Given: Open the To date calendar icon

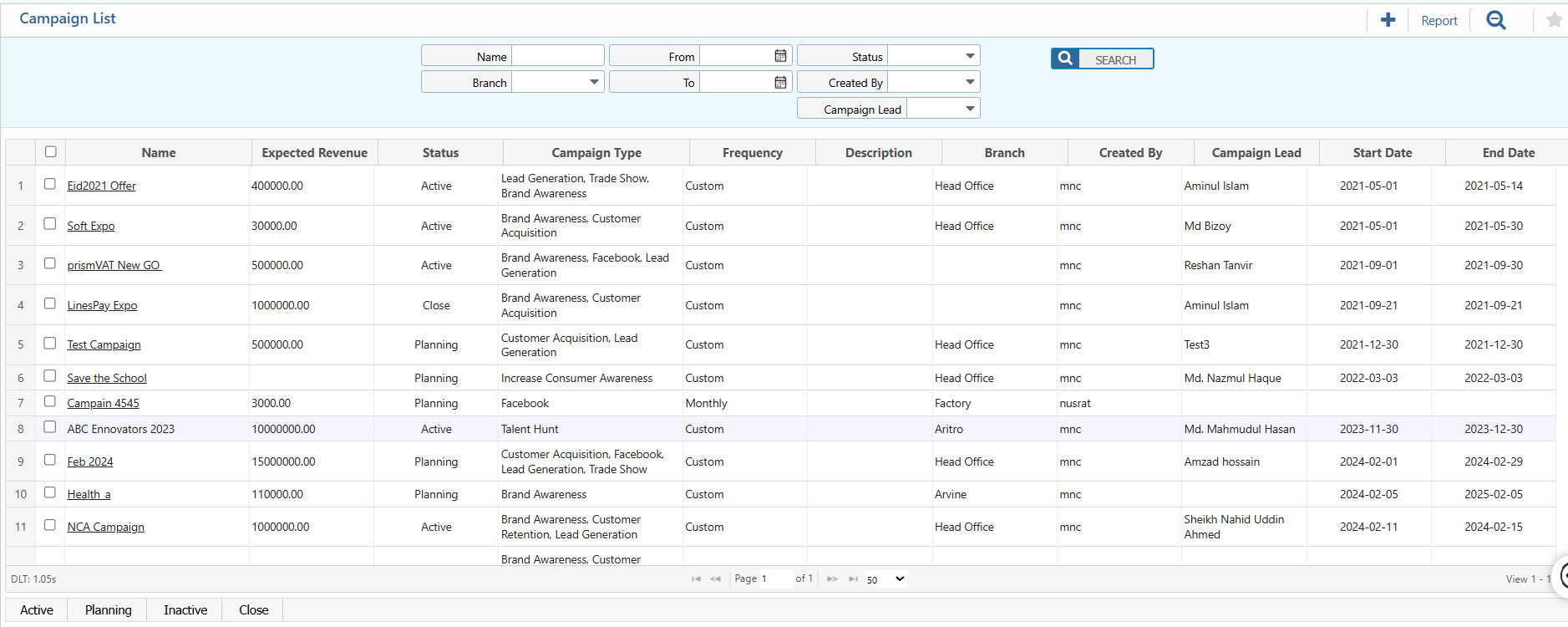Looking at the screenshot, I should 780,82.
